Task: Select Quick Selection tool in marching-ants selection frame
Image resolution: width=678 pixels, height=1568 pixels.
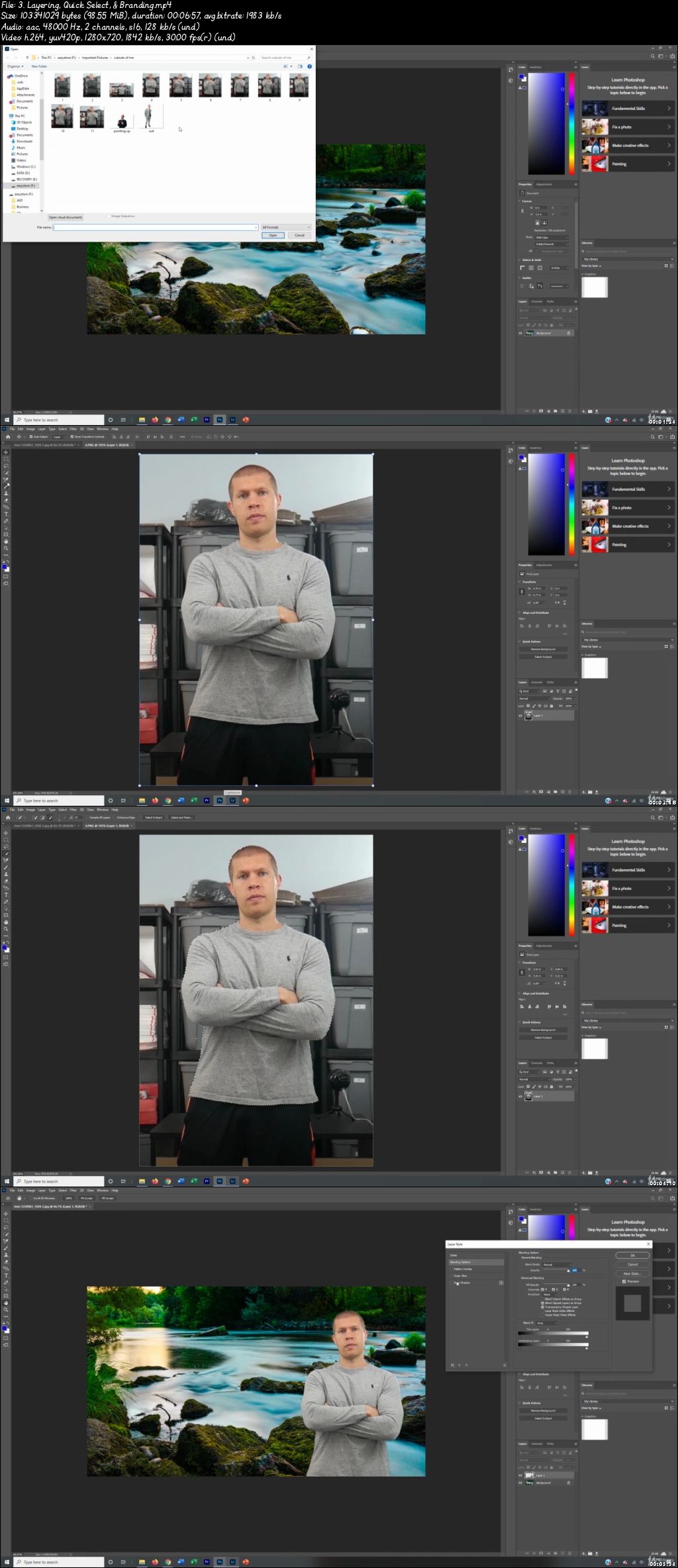Action: click(6, 854)
